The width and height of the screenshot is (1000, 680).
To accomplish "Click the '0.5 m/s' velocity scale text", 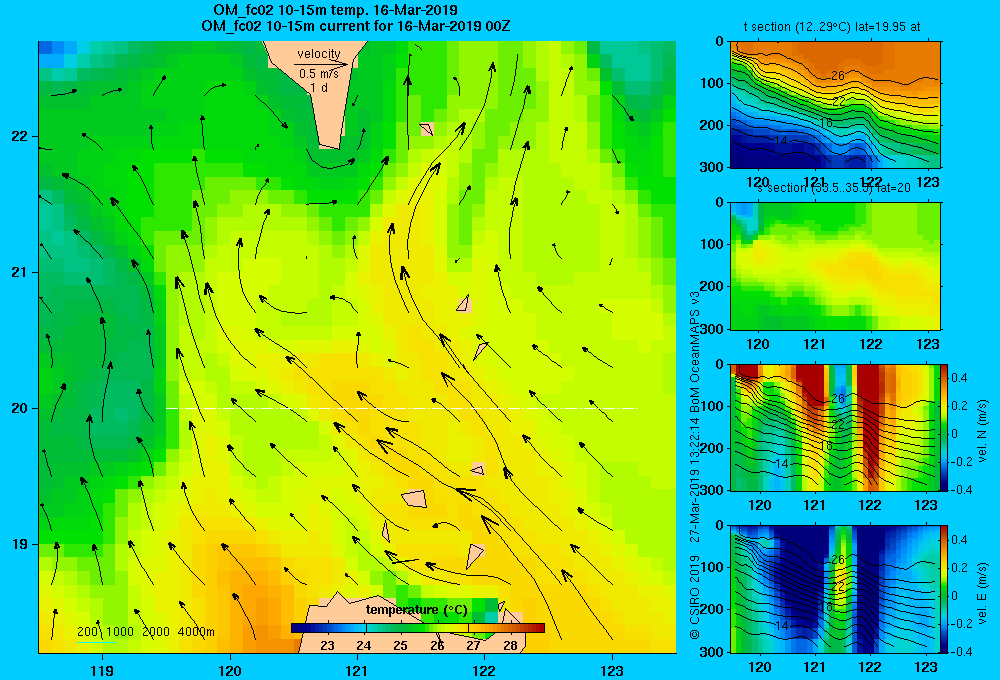I will click(319, 74).
